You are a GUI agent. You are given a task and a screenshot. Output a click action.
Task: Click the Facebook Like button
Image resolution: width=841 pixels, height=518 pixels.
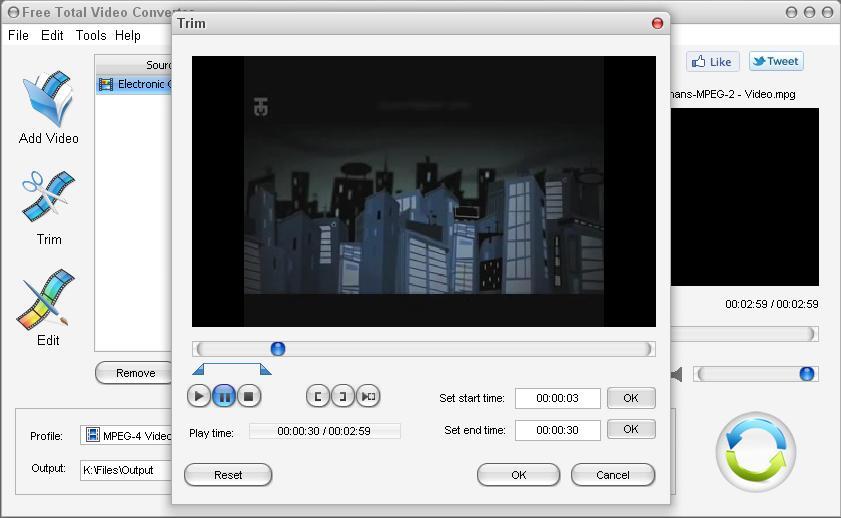(x=712, y=62)
